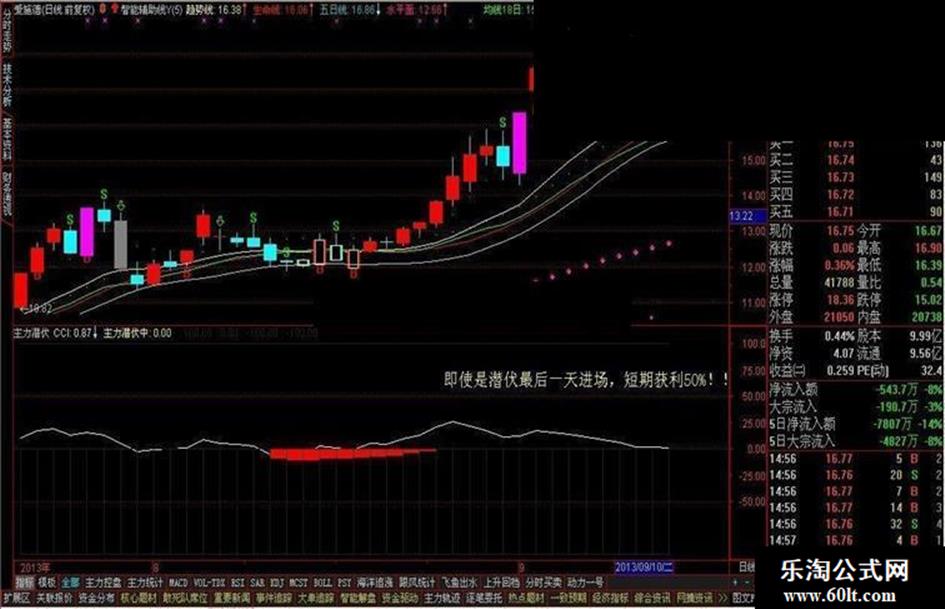Switch to PSY indicator
The height and width of the screenshot is (609, 945).
[x=345, y=583]
